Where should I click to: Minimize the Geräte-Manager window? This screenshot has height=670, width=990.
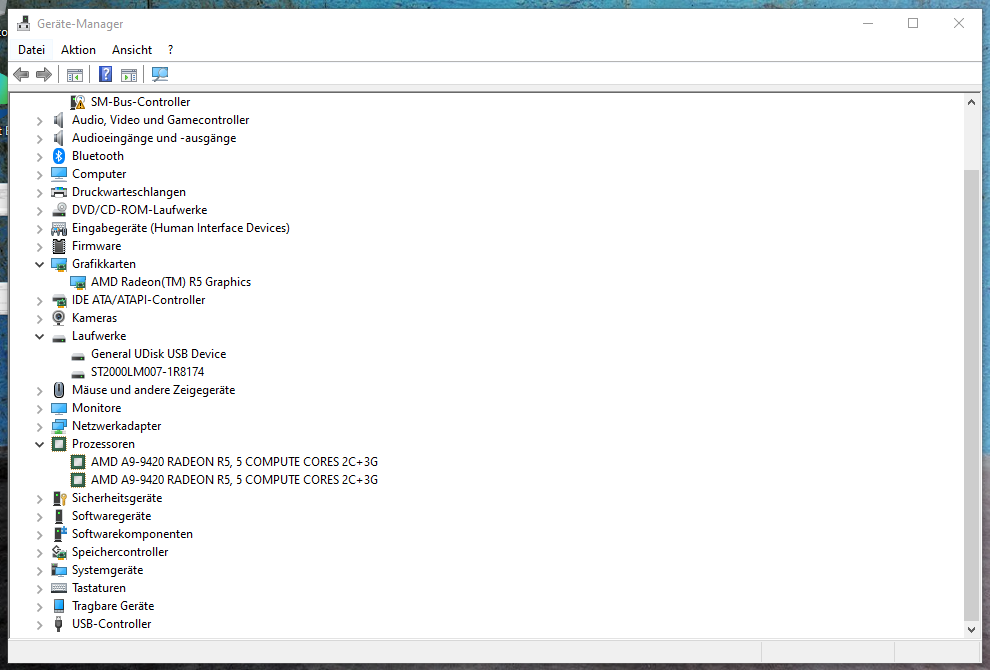868,23
